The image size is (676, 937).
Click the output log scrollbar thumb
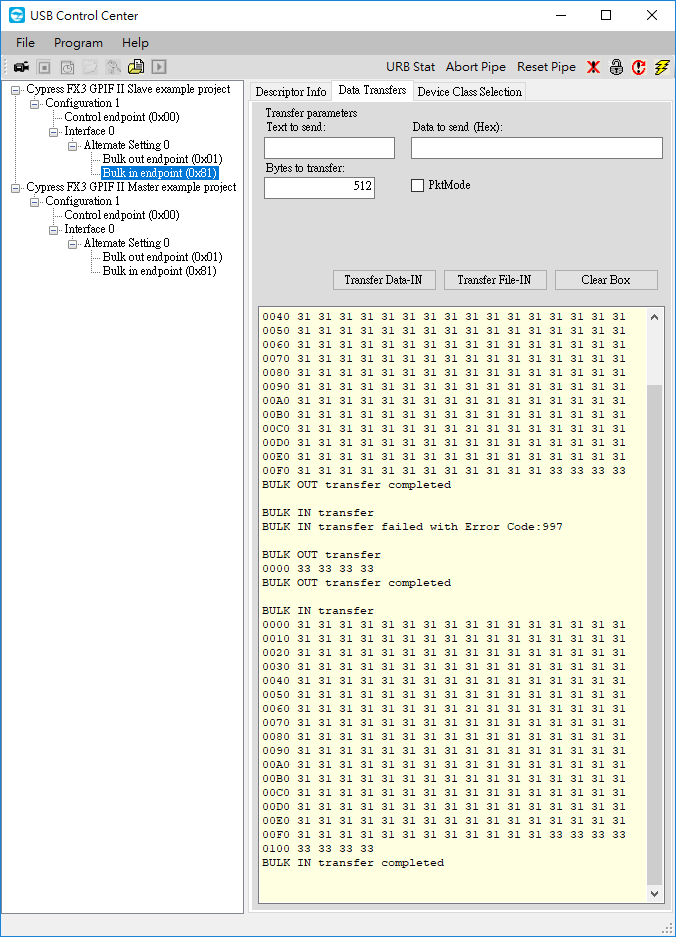click(x=654, y=634)
